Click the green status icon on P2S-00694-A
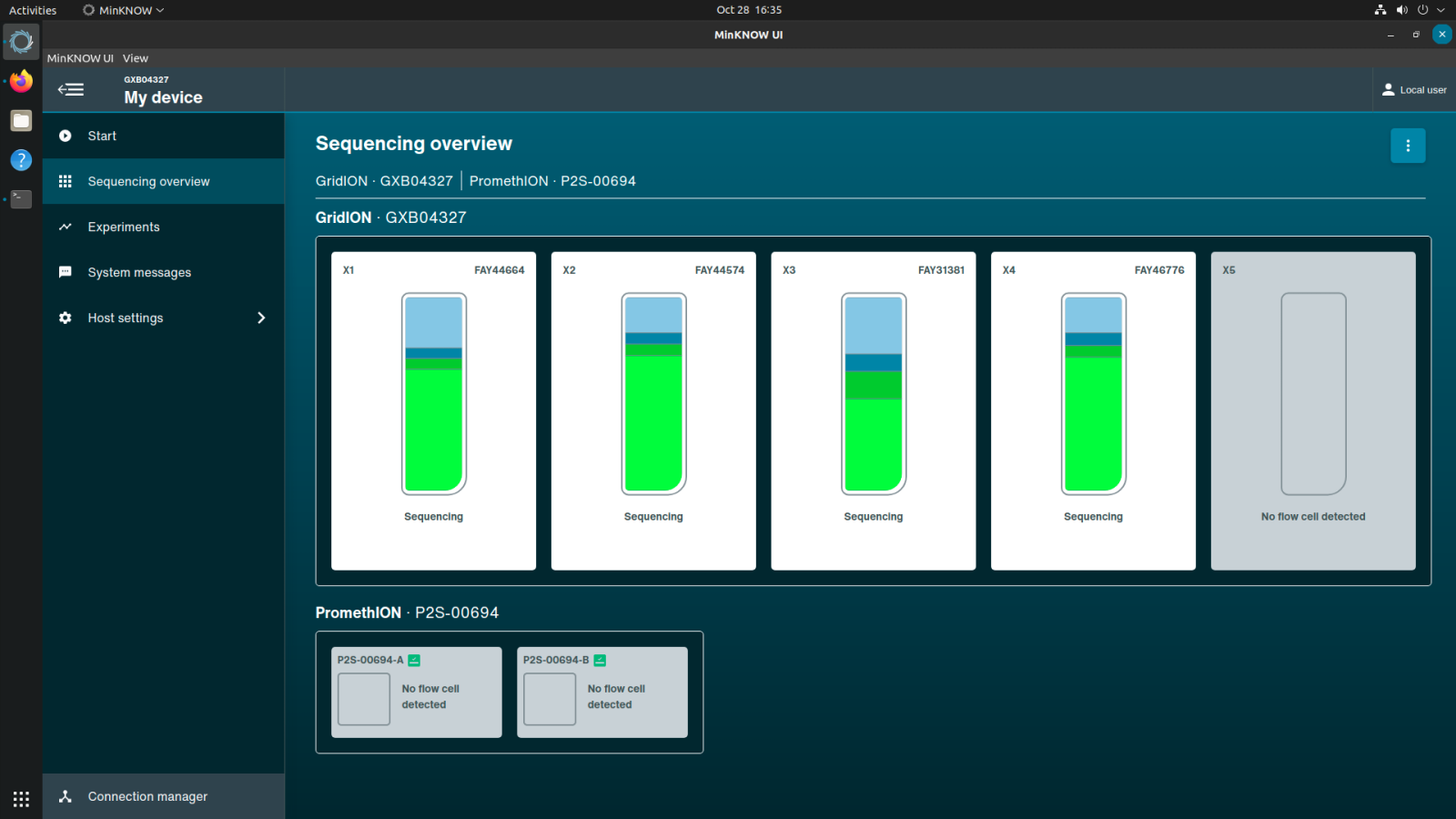The height and width of the screenshot is (819, 1456). (414, 660)
